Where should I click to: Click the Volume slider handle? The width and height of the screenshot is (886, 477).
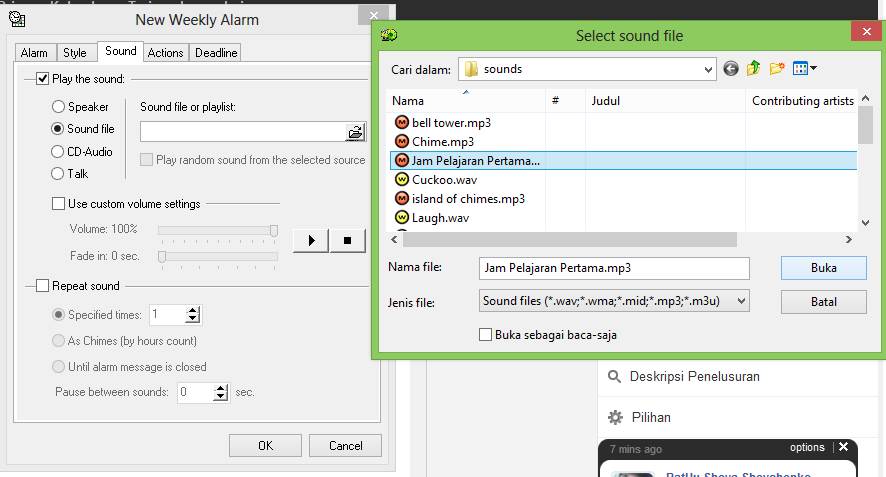(x=274, y=230)
